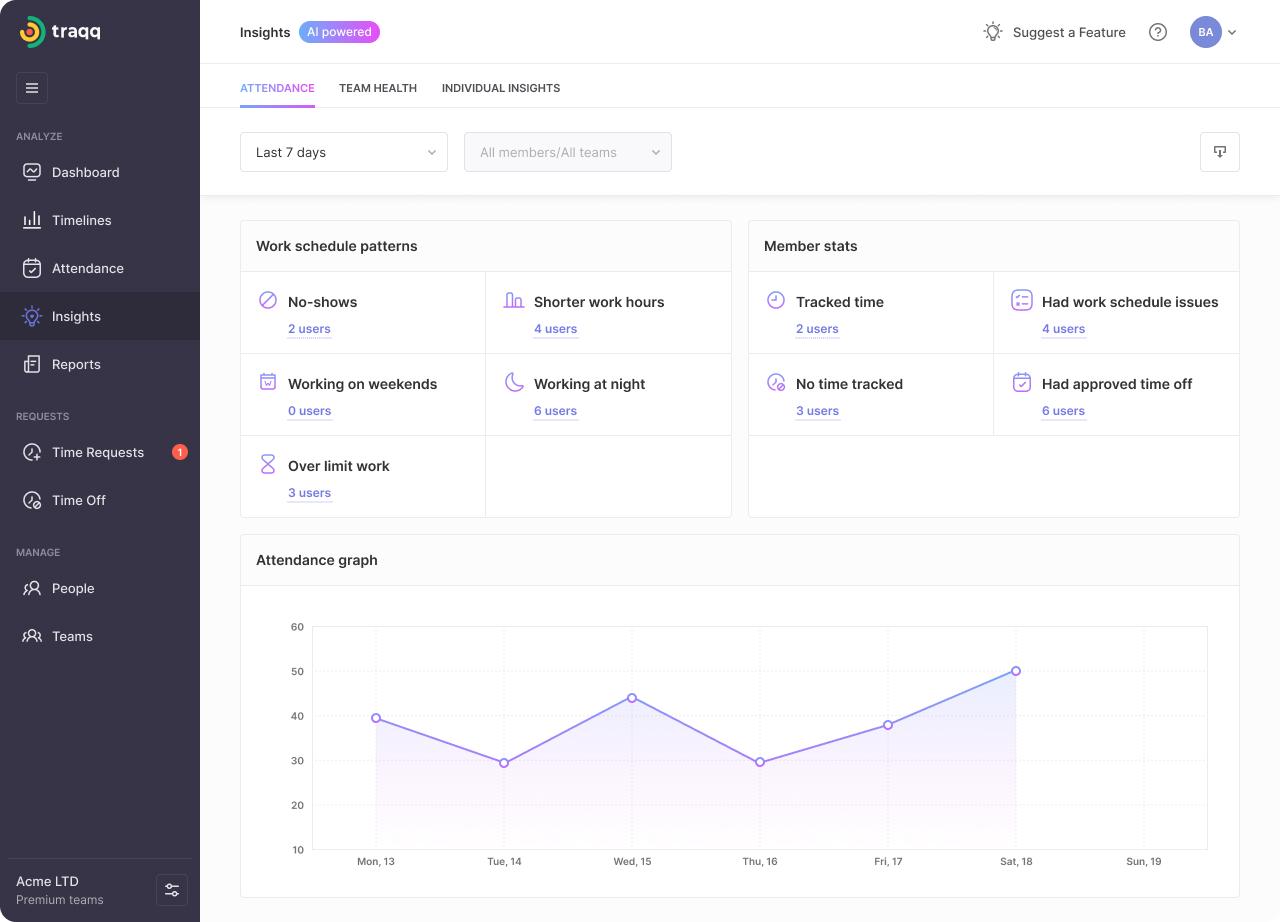The height and width of the screenshot is (922, 1280).
Task: Switch to the Individual Insights tab
Action: point(501,88)
